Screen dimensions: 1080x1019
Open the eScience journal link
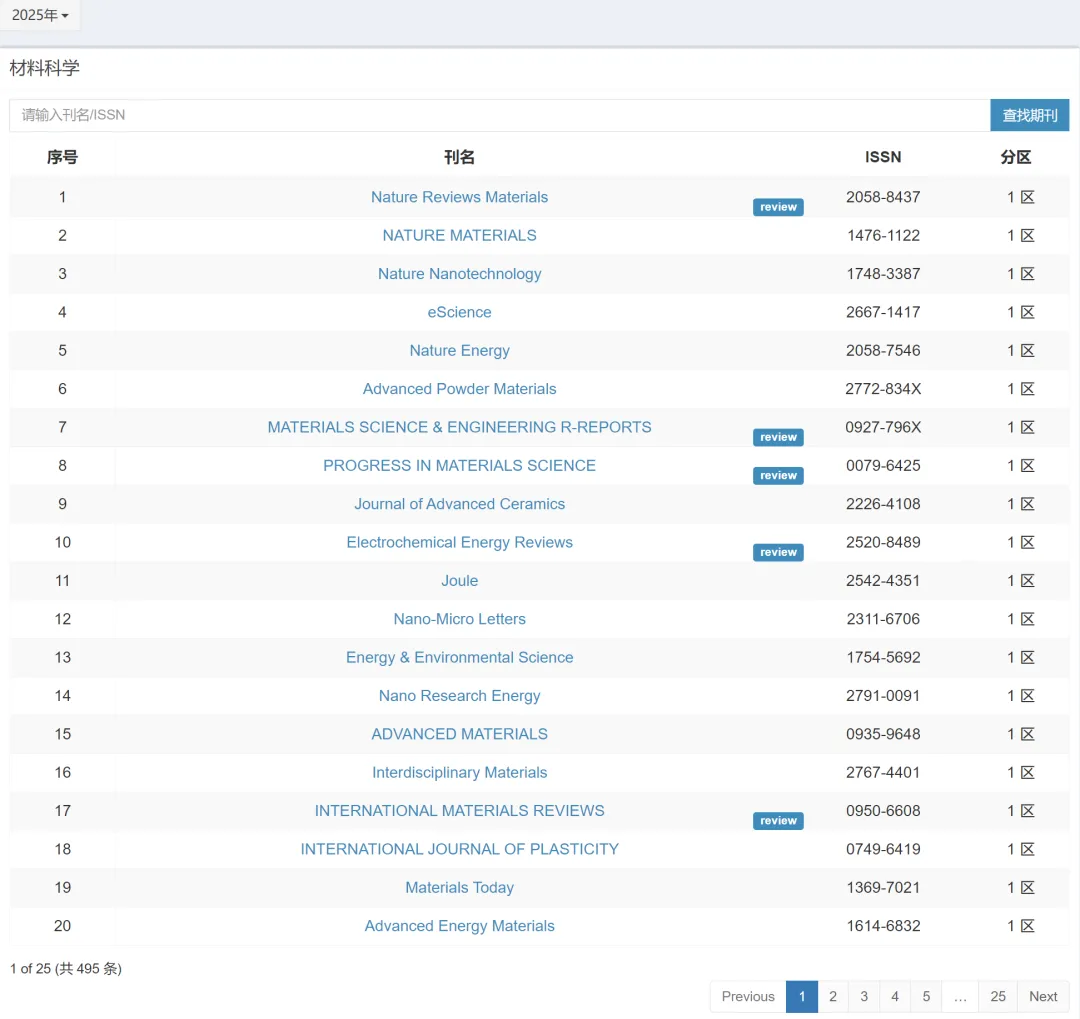click(x=459, y=312)
